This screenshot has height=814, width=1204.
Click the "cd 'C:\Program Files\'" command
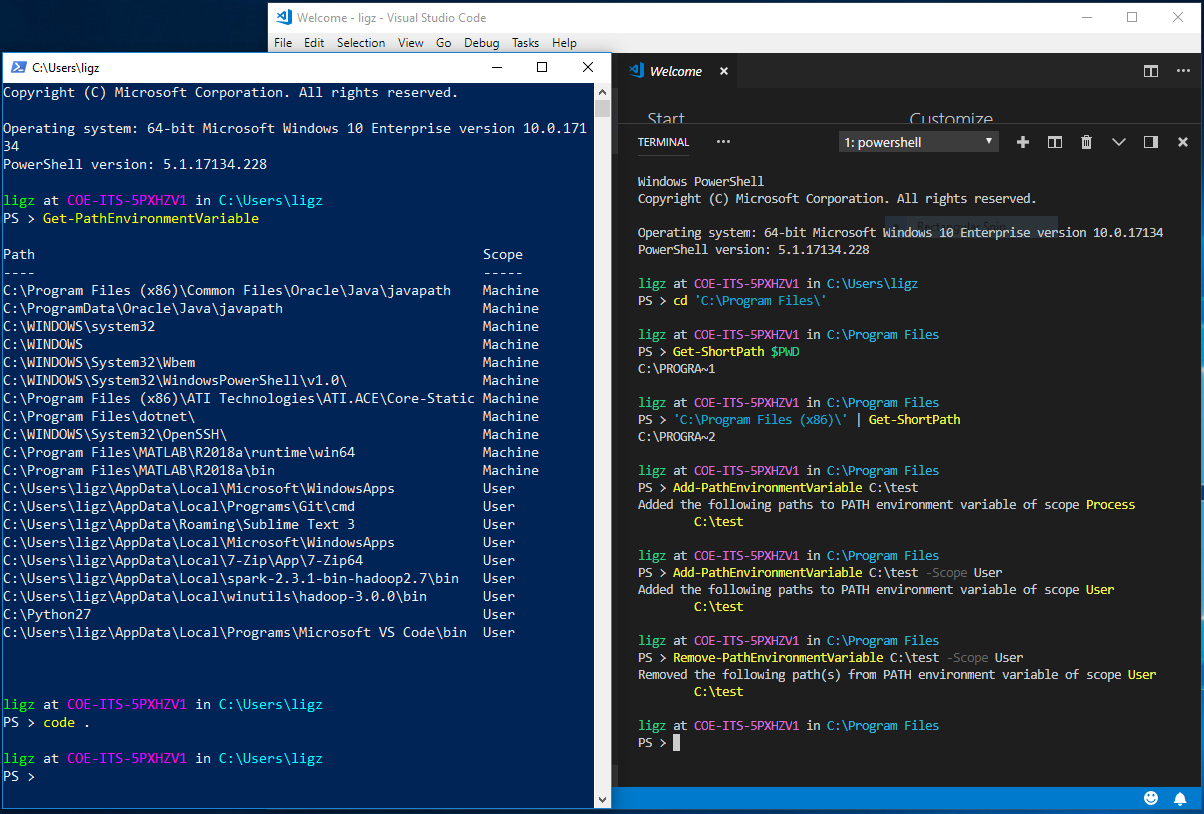[x=750, y=301]
